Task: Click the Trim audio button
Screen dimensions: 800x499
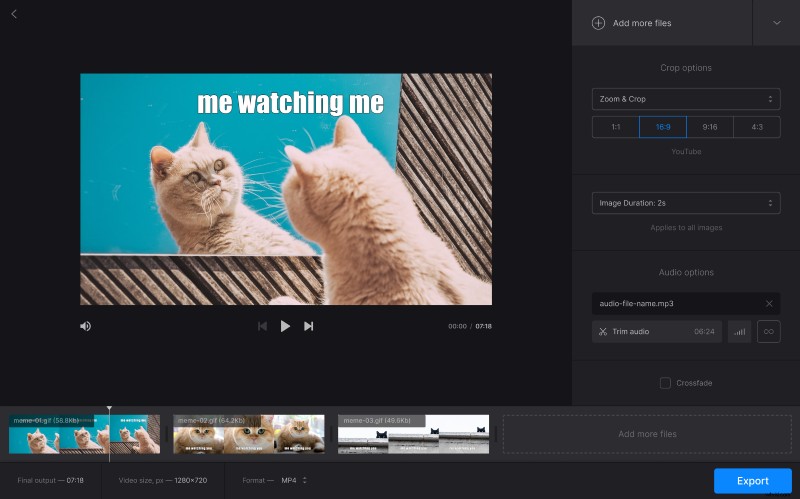Action: (x=657, y=332)
